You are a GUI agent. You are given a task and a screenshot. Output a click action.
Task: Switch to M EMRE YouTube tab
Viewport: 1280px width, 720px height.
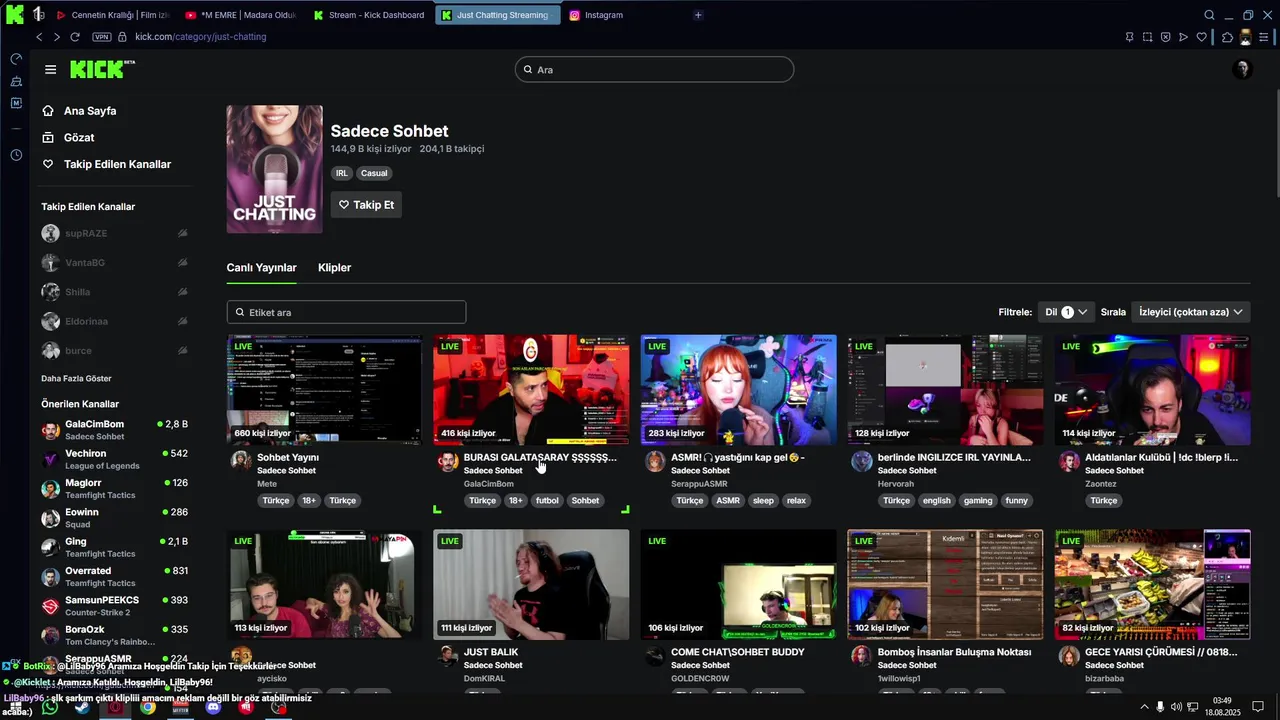241,15
